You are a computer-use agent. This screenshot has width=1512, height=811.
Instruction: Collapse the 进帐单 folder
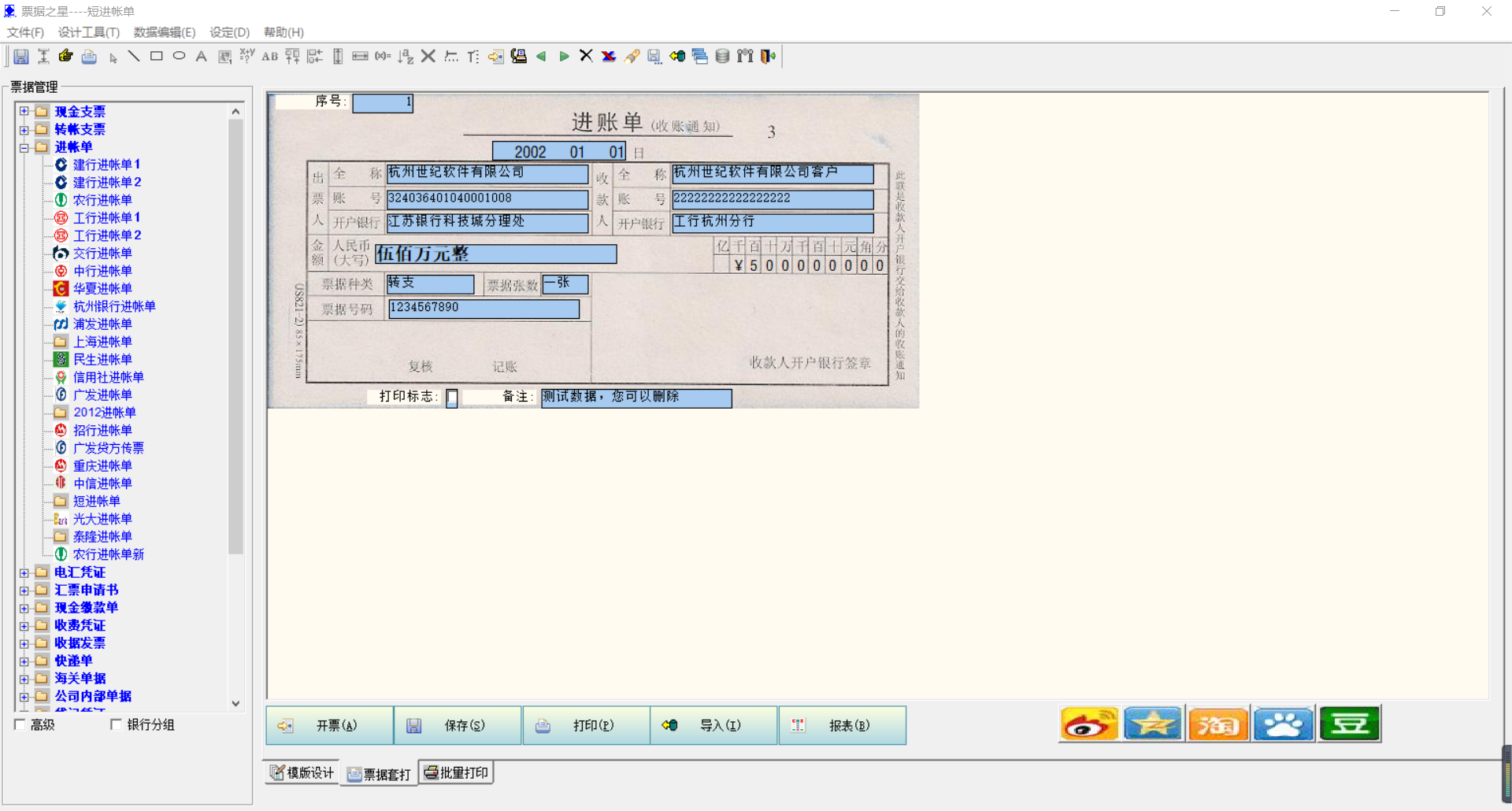(24, 147)
